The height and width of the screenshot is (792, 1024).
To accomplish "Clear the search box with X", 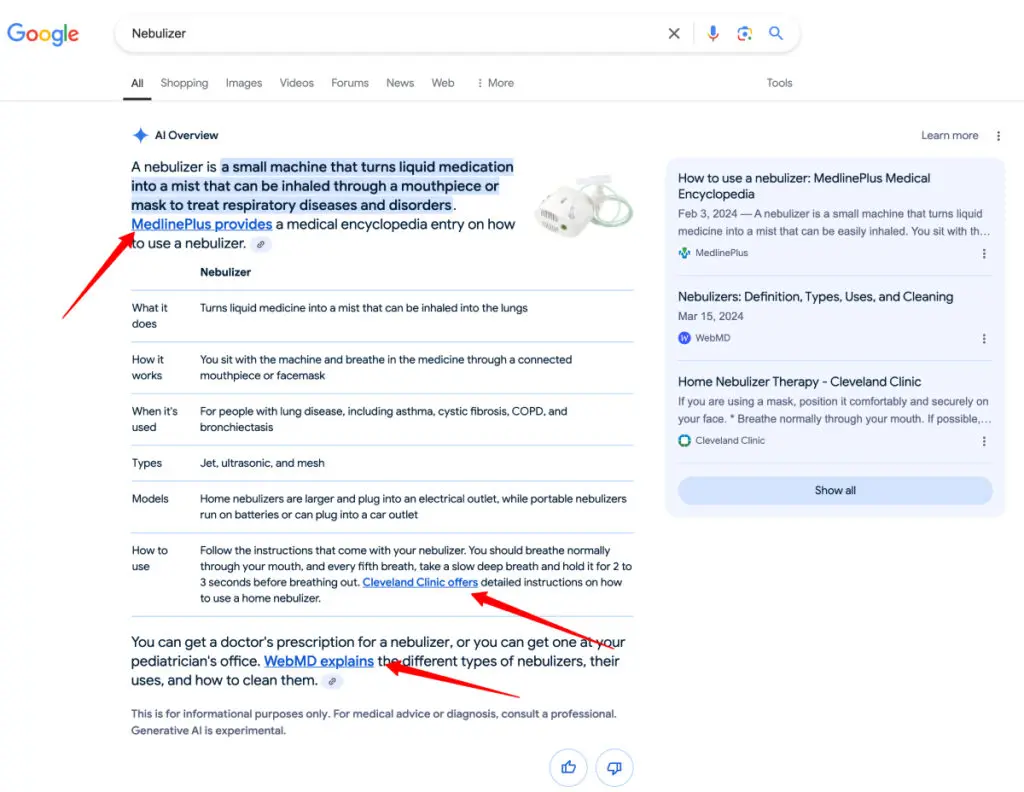I will (674, 33).
